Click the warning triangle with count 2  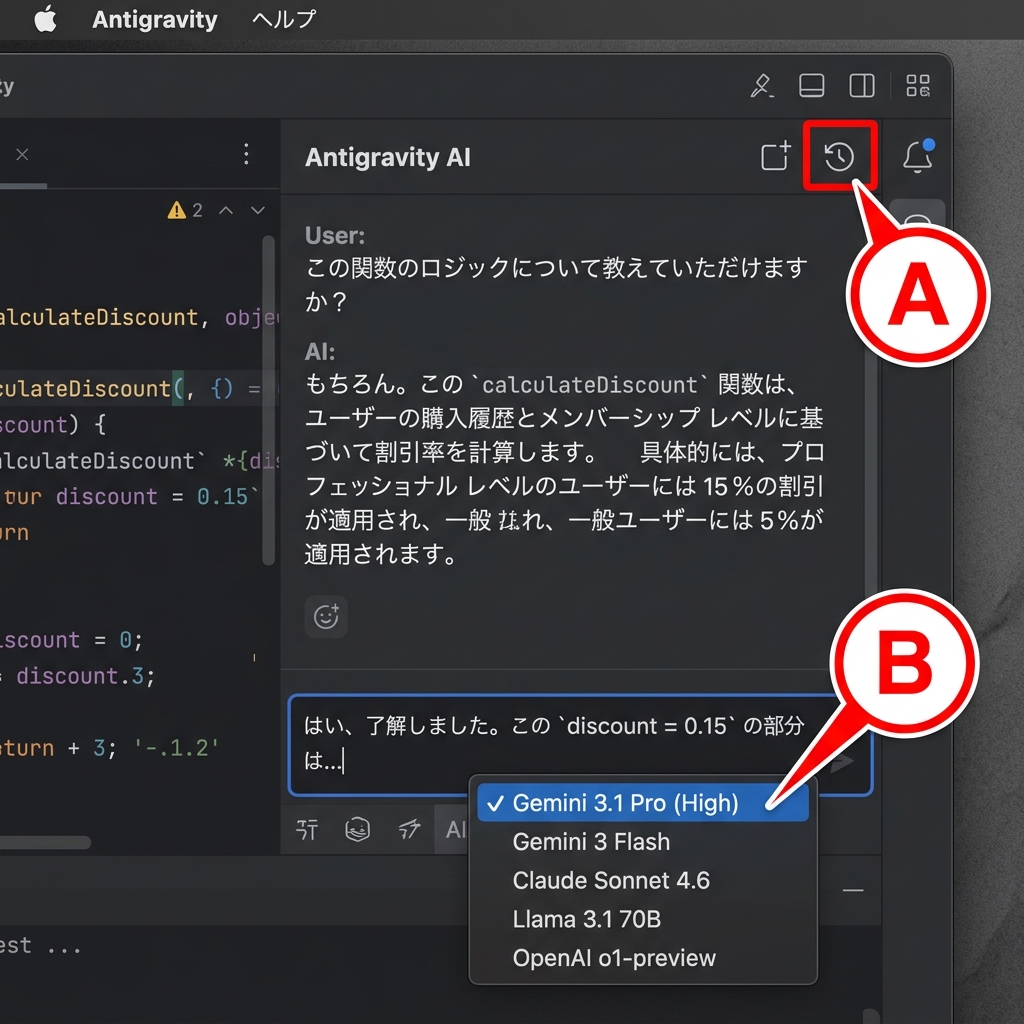tap(185, 210)
